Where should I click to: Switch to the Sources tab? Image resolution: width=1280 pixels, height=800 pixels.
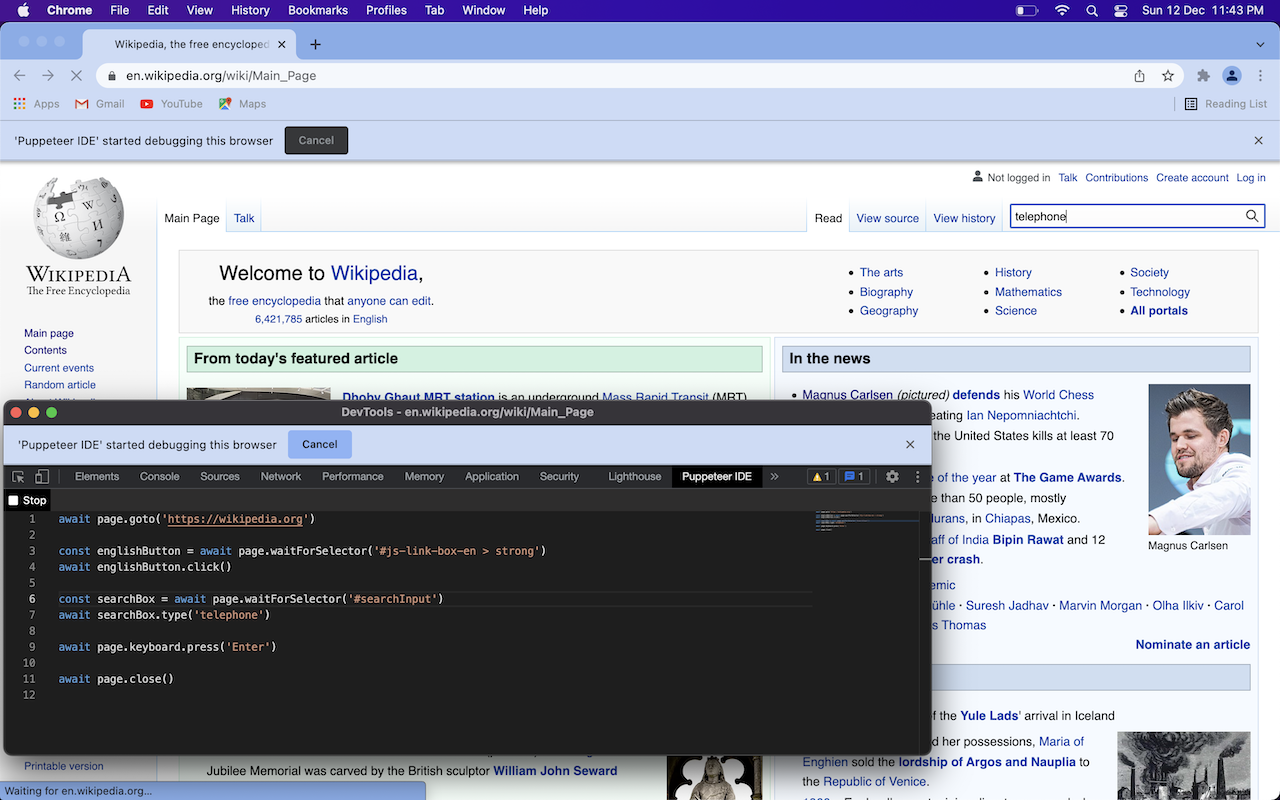tap(220, 477)
